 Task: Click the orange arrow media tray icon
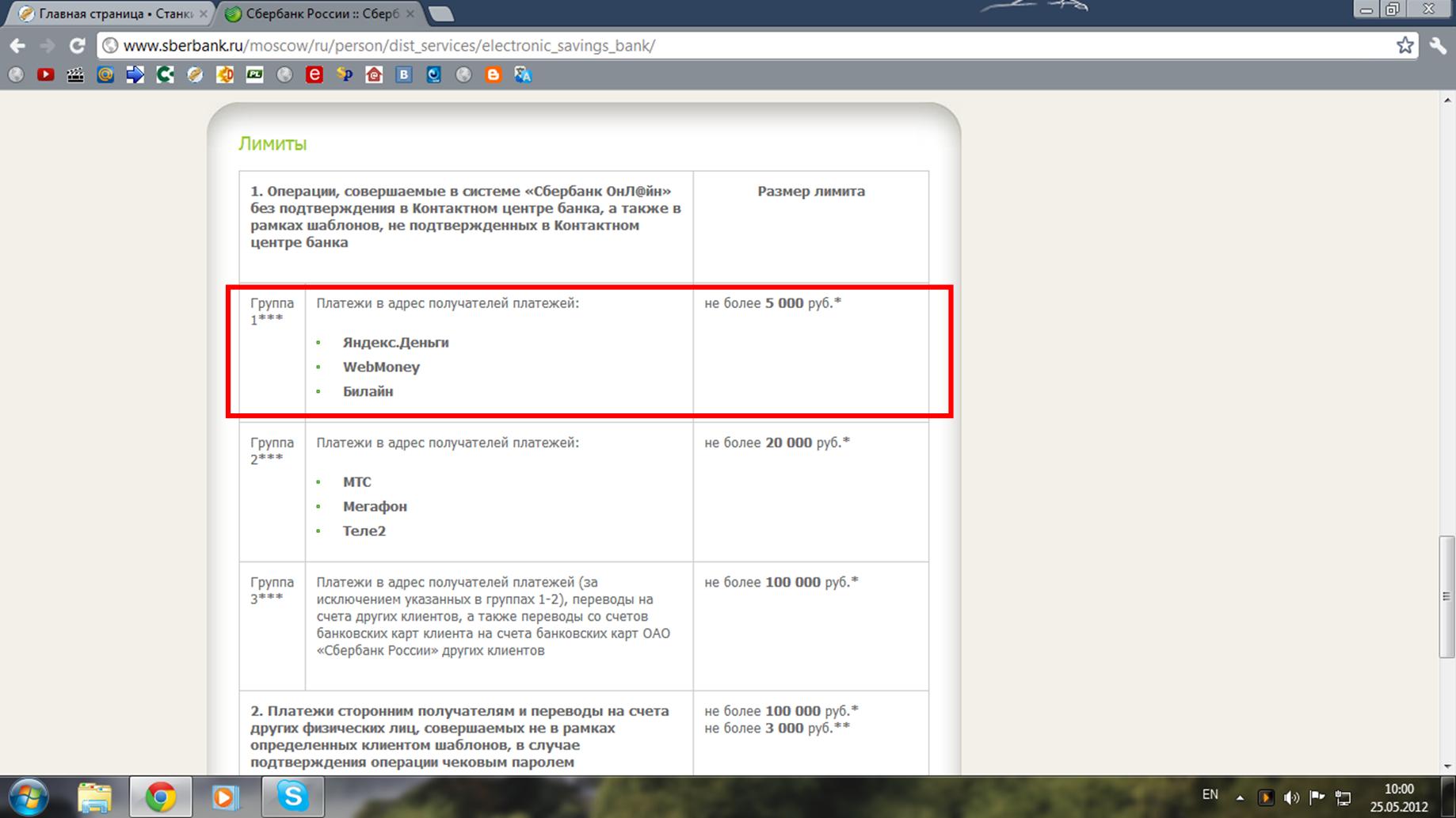pos(1266,797)
